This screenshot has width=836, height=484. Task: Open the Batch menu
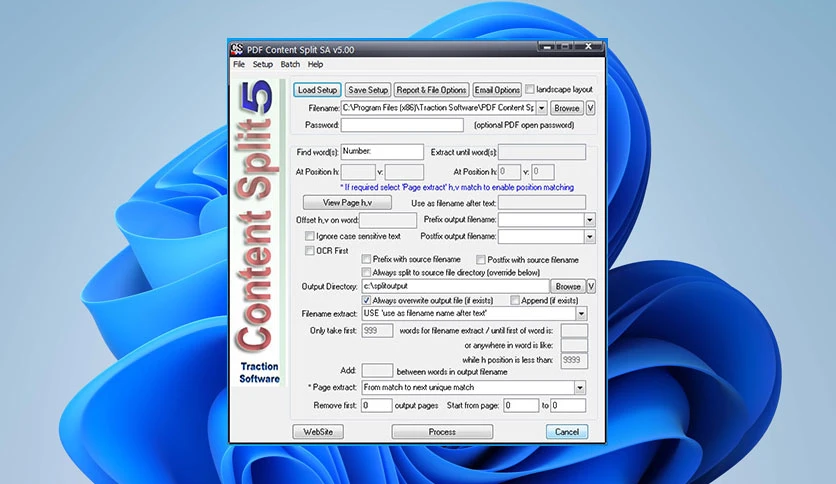290,64
